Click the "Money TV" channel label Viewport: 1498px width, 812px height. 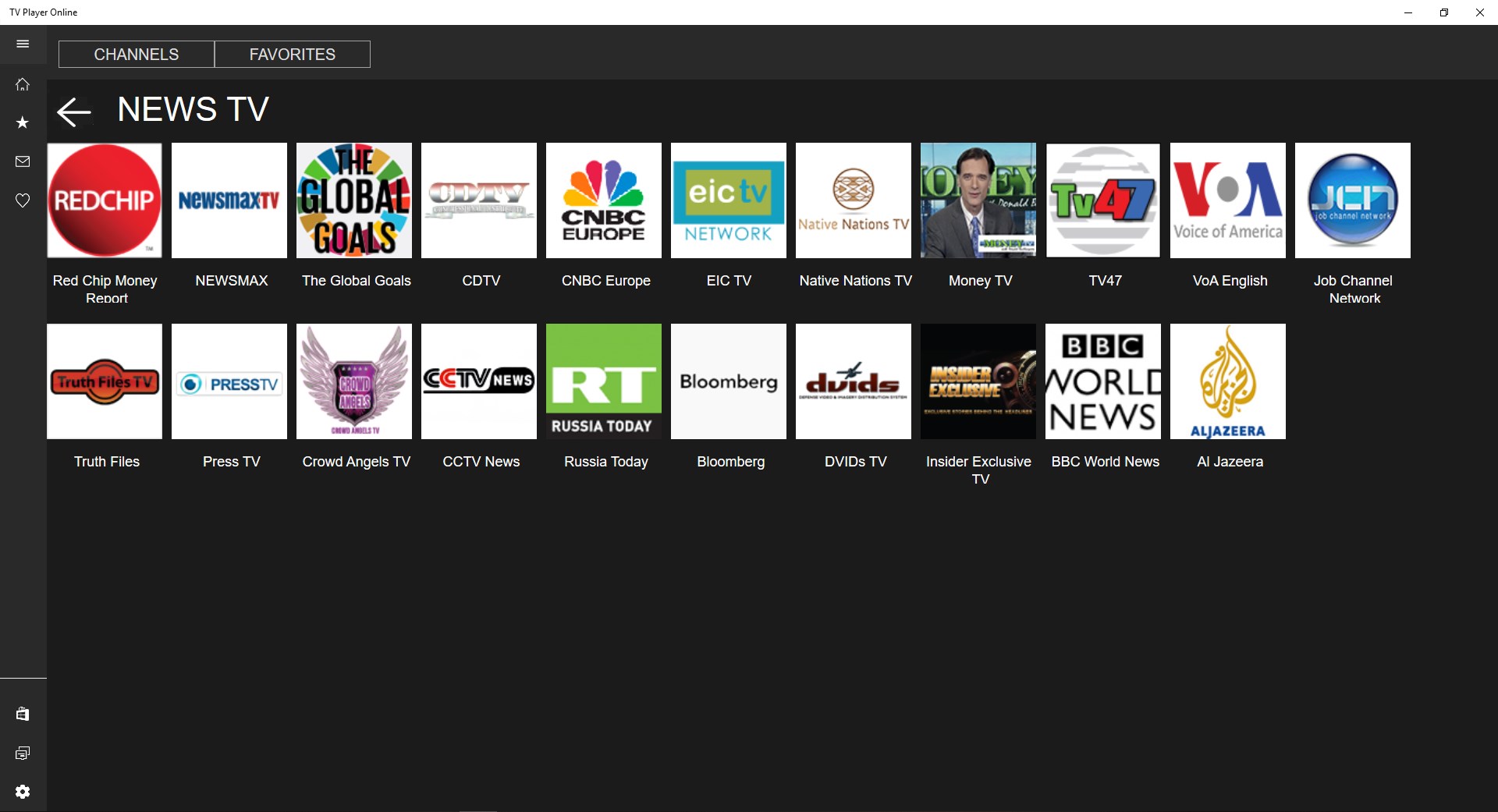[981, 281]
